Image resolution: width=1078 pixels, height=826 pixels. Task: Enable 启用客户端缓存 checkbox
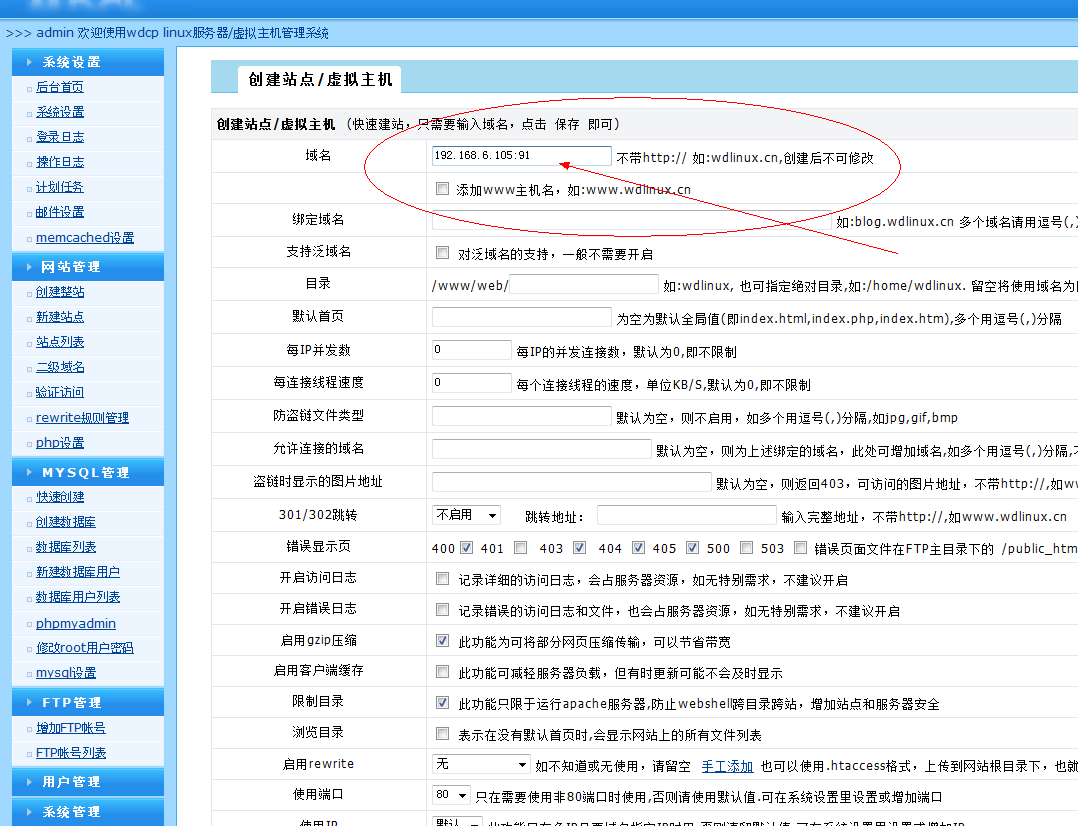(x=442, y=672)
